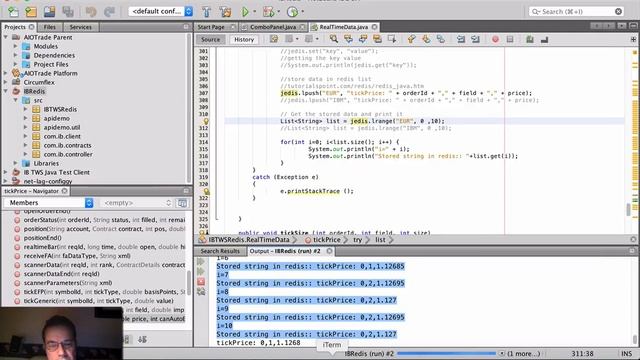Click Next Bookmark editor icon
Image resolution: width=640 pixels, height=360 pixels.
coord(426,39)
